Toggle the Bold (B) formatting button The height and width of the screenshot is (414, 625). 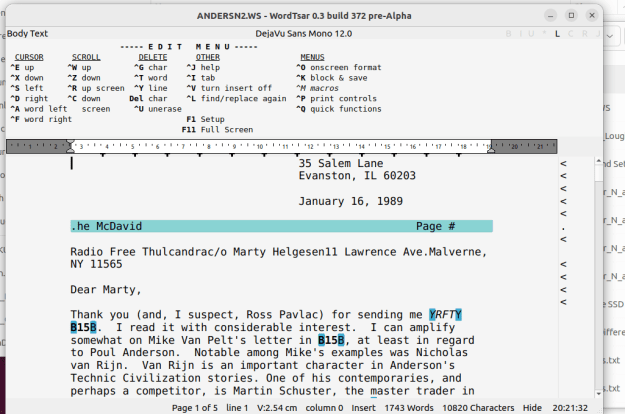point(510,34)
